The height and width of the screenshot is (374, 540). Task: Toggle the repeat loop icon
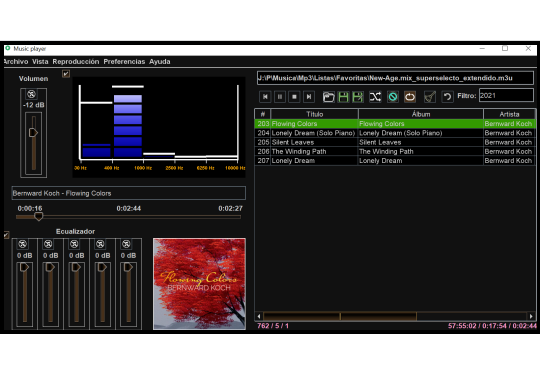point(410,97)
